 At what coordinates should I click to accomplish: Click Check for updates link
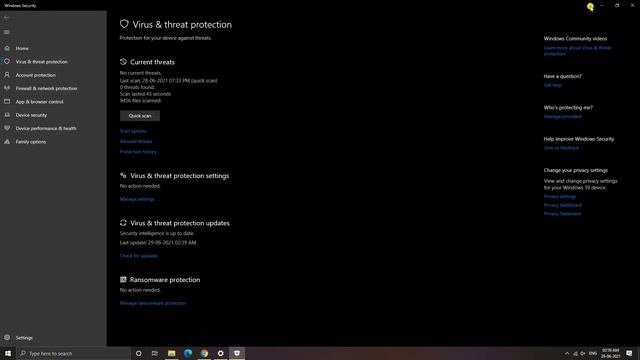click(138, 256)
